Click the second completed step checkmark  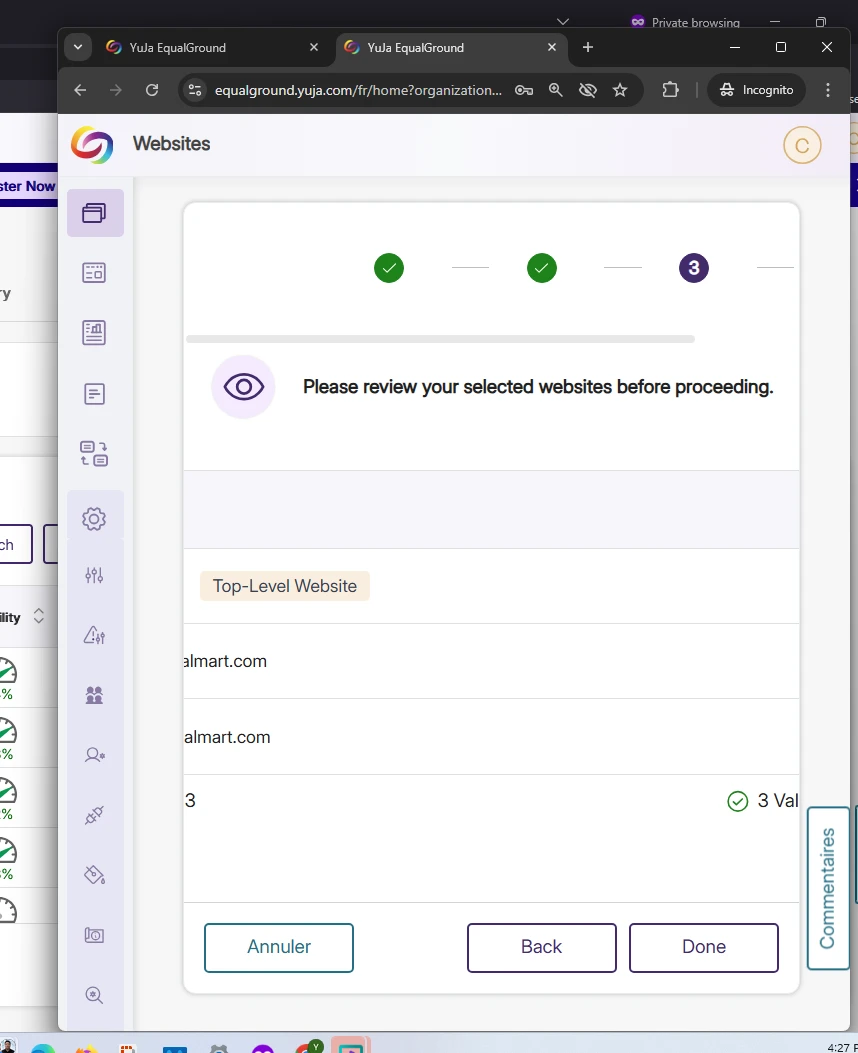[542, 268]
